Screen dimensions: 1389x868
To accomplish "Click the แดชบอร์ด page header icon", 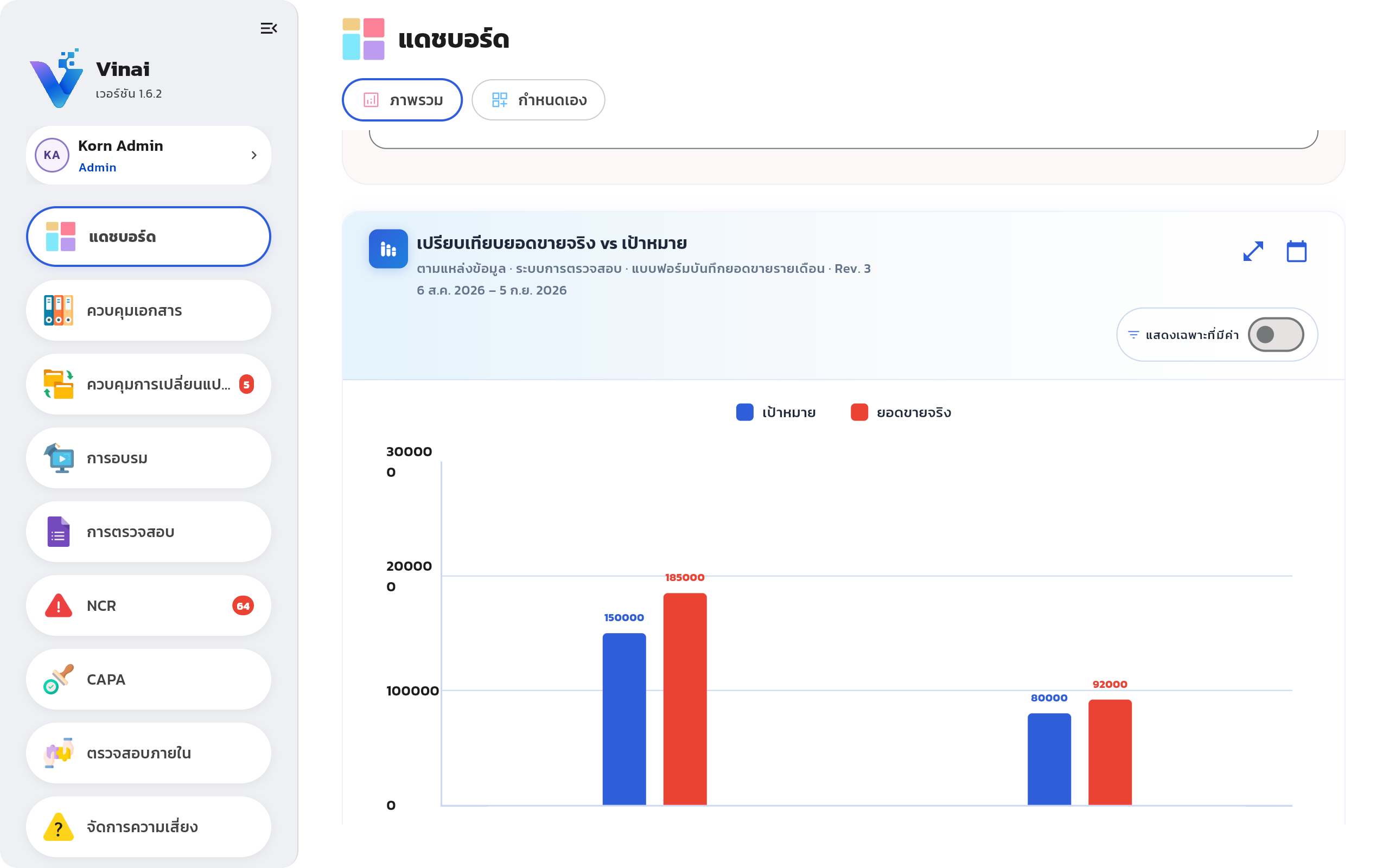I will click(364, 39).
